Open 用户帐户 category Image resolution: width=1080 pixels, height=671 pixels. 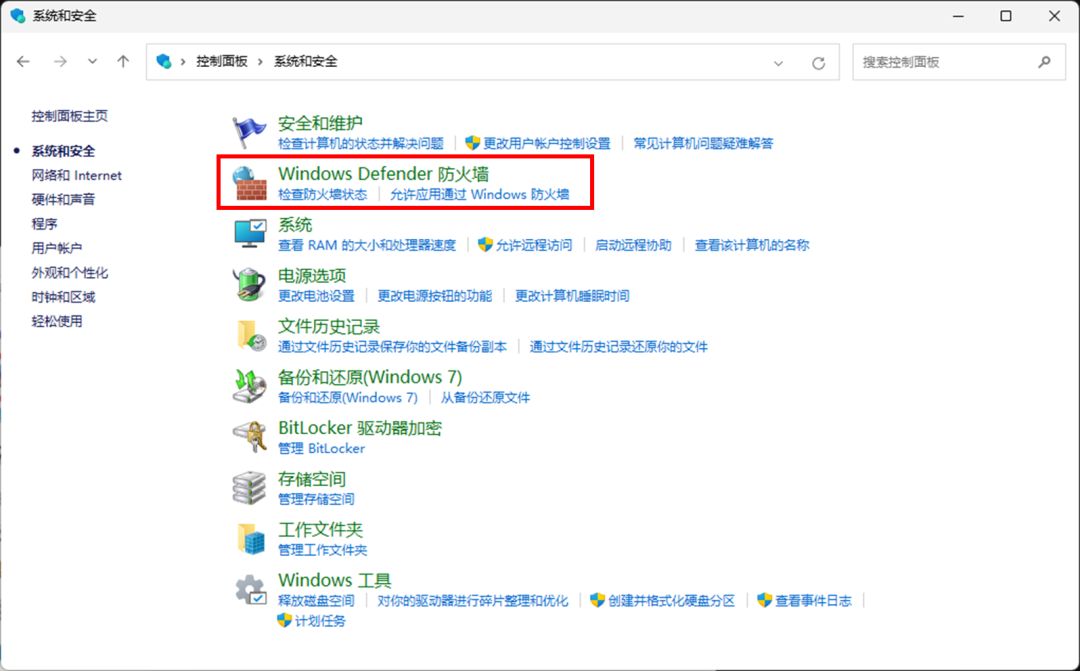(57, 248)
